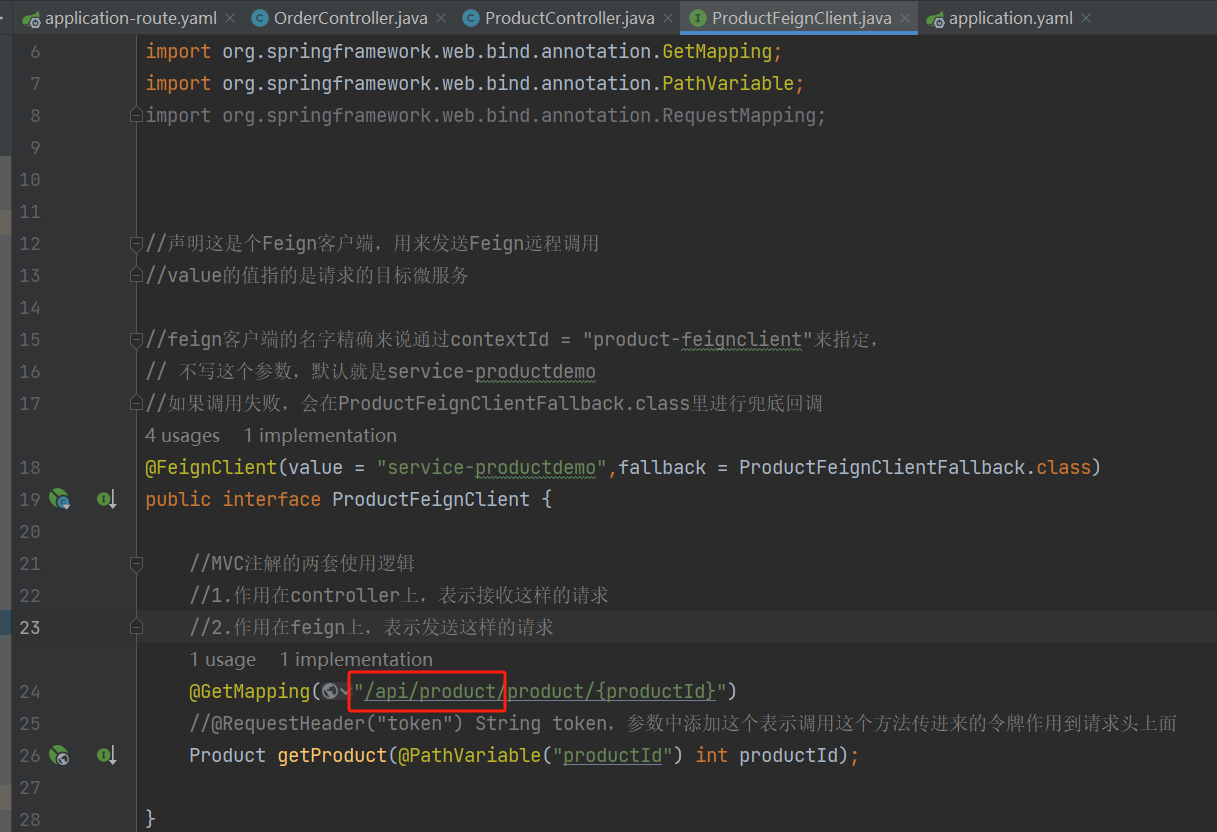Click the implemented-by gutter icon on line 26

coord(107,755)
